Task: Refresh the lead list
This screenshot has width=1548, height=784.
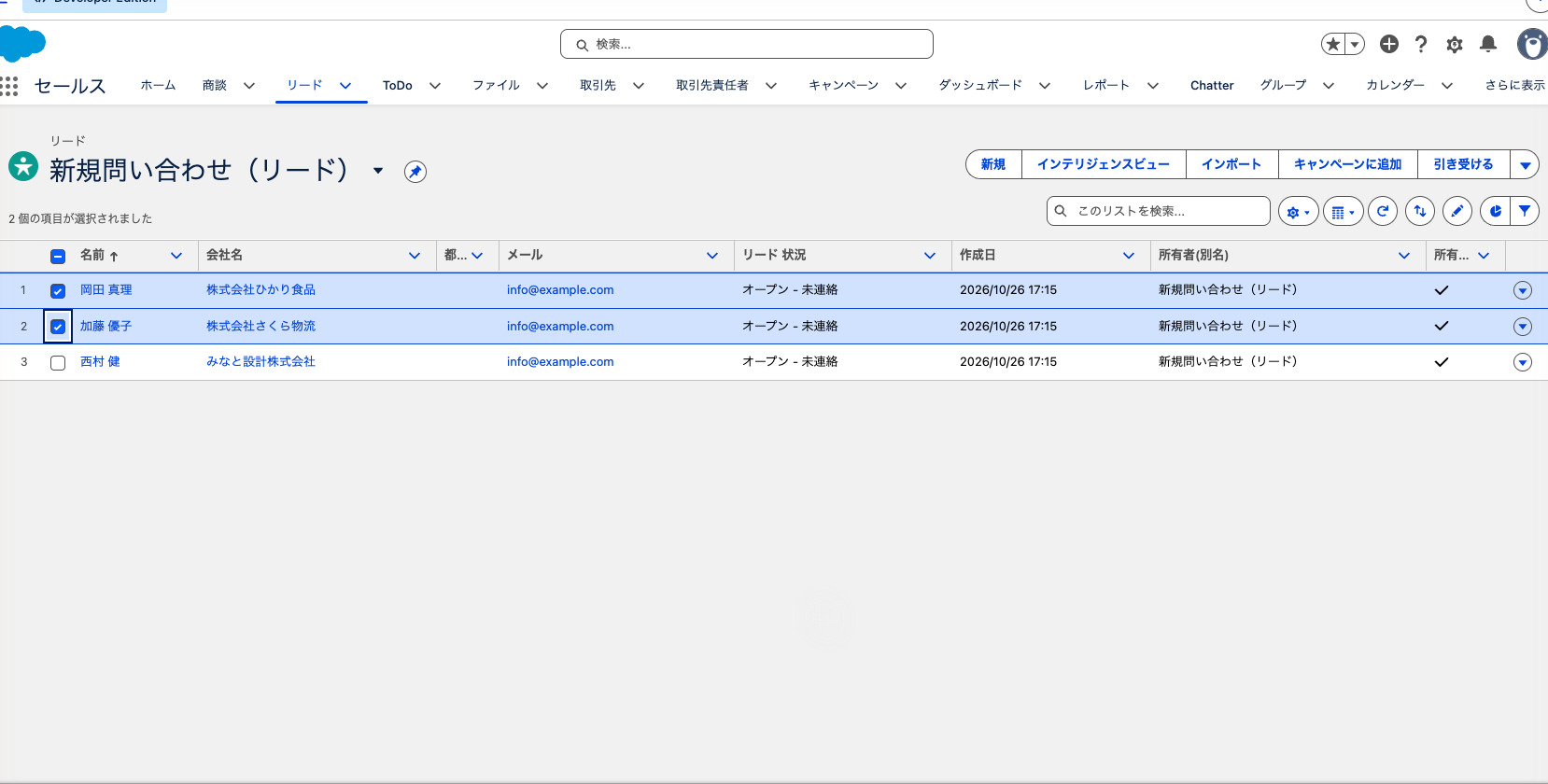Action: coord(1383,211)
